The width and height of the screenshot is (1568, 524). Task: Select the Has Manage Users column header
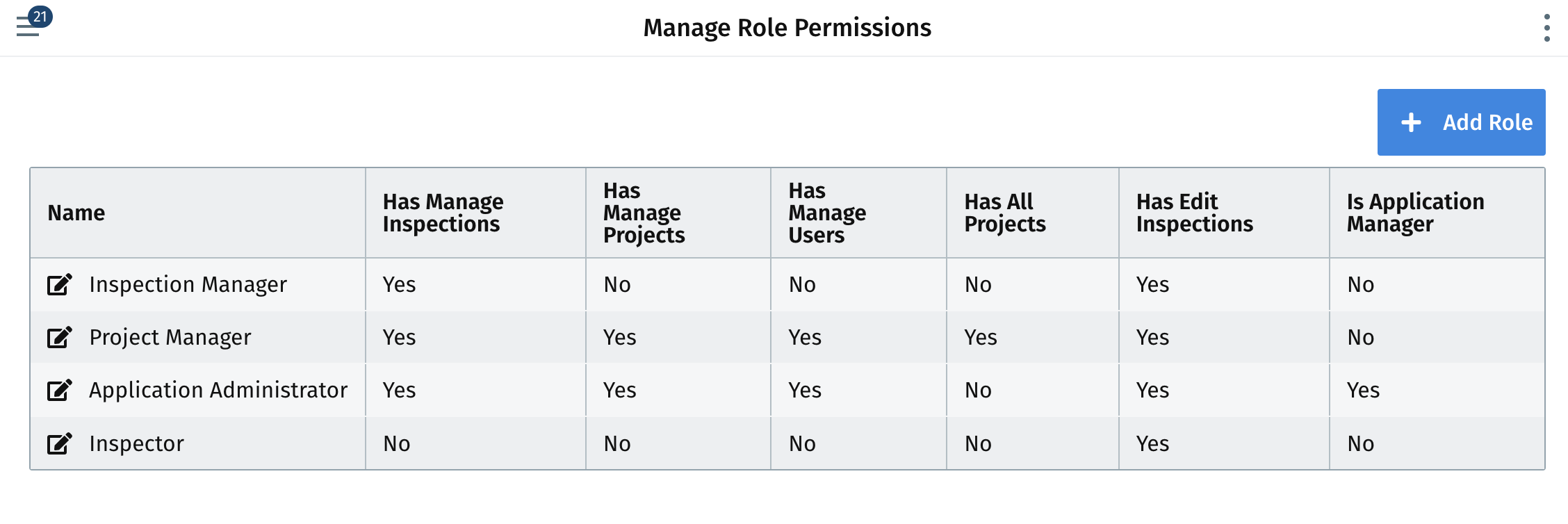(827, 213)
